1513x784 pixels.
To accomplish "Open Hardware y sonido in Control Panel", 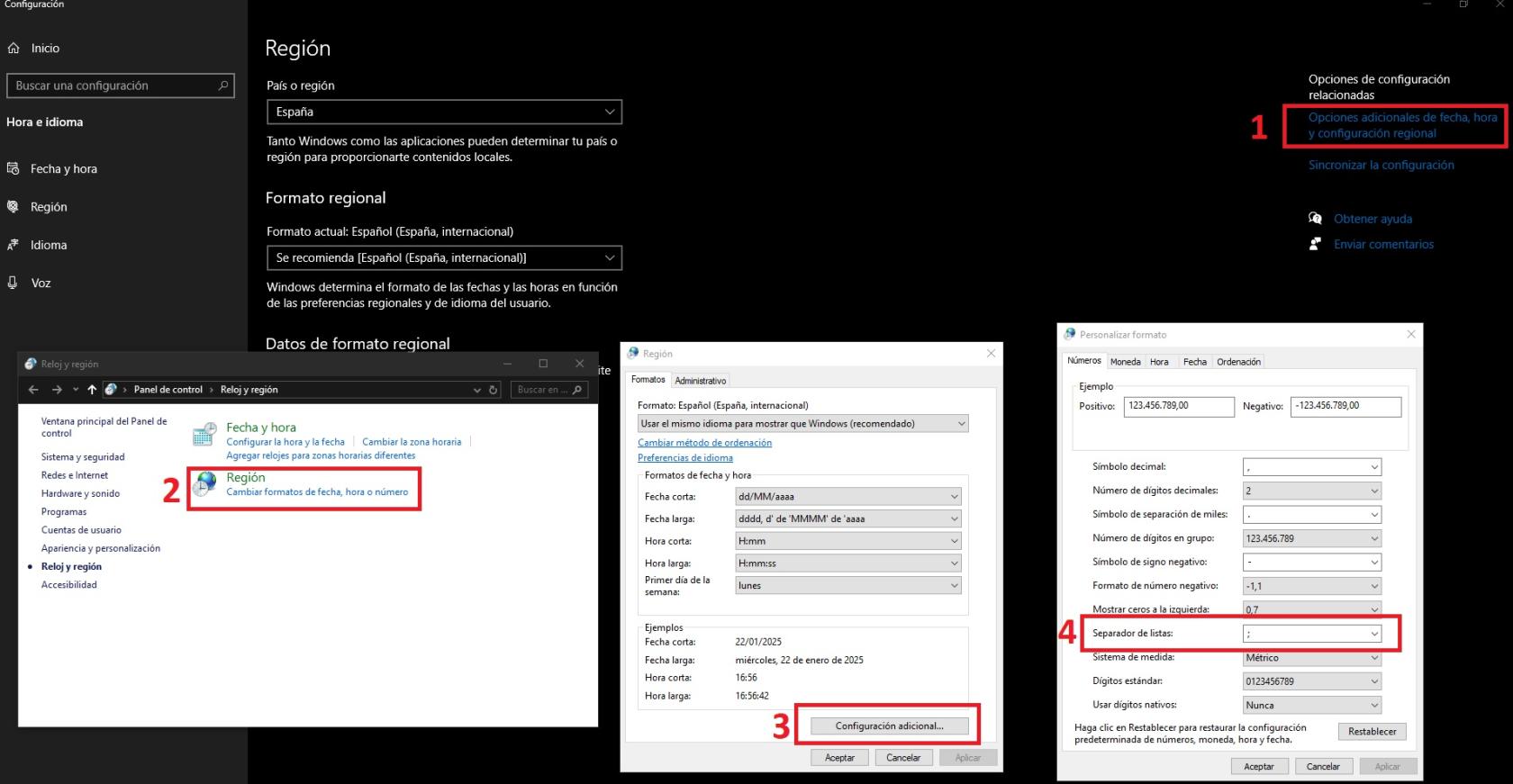I will [80, 493].
